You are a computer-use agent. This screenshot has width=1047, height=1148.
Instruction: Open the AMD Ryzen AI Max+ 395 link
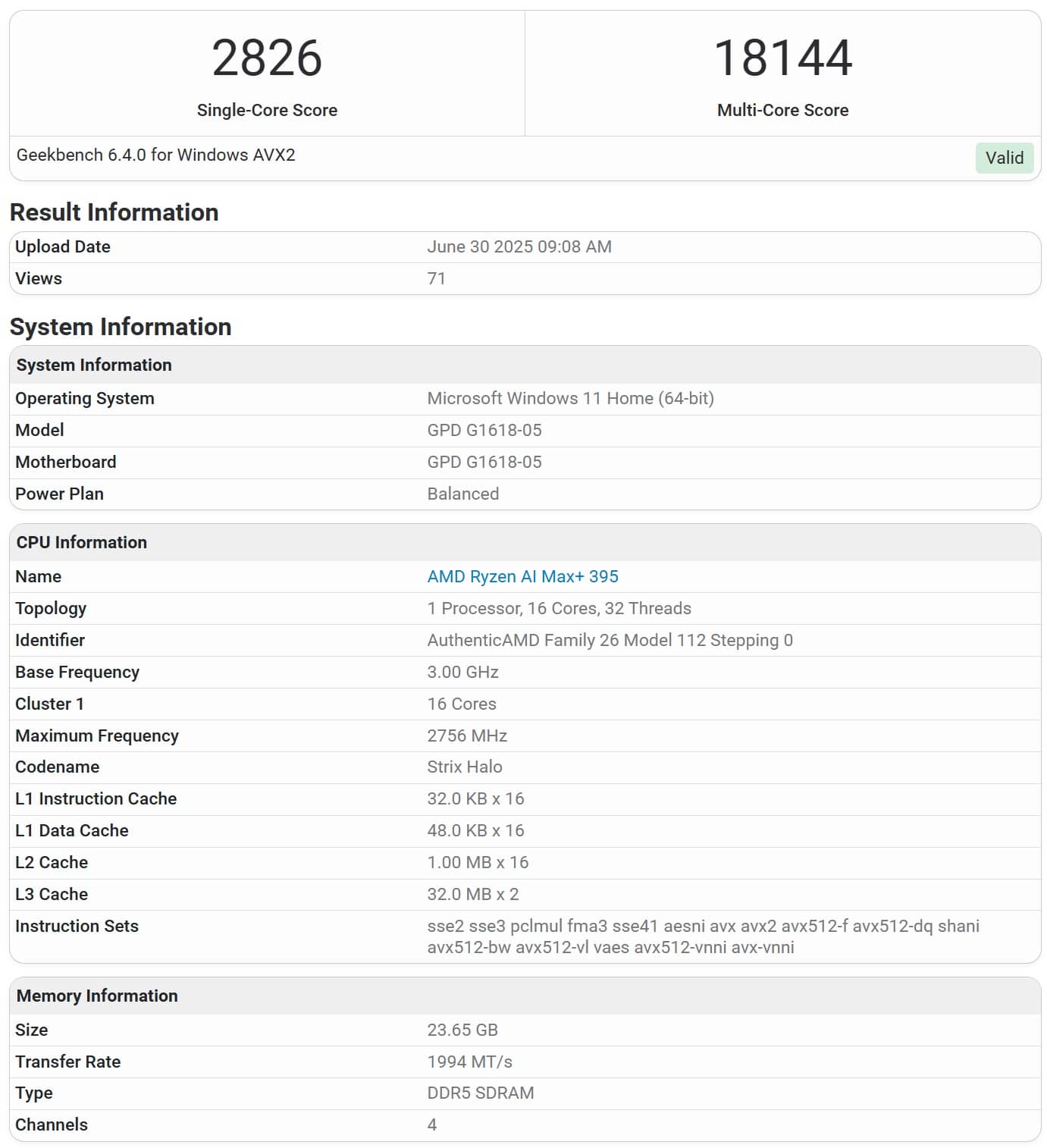[522, 576]
